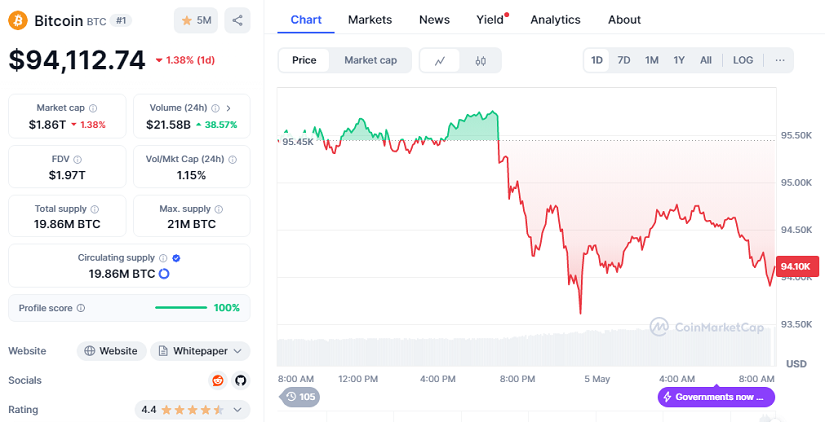
Task: Click the Governments now news badge
Action: tap(716, 397)
